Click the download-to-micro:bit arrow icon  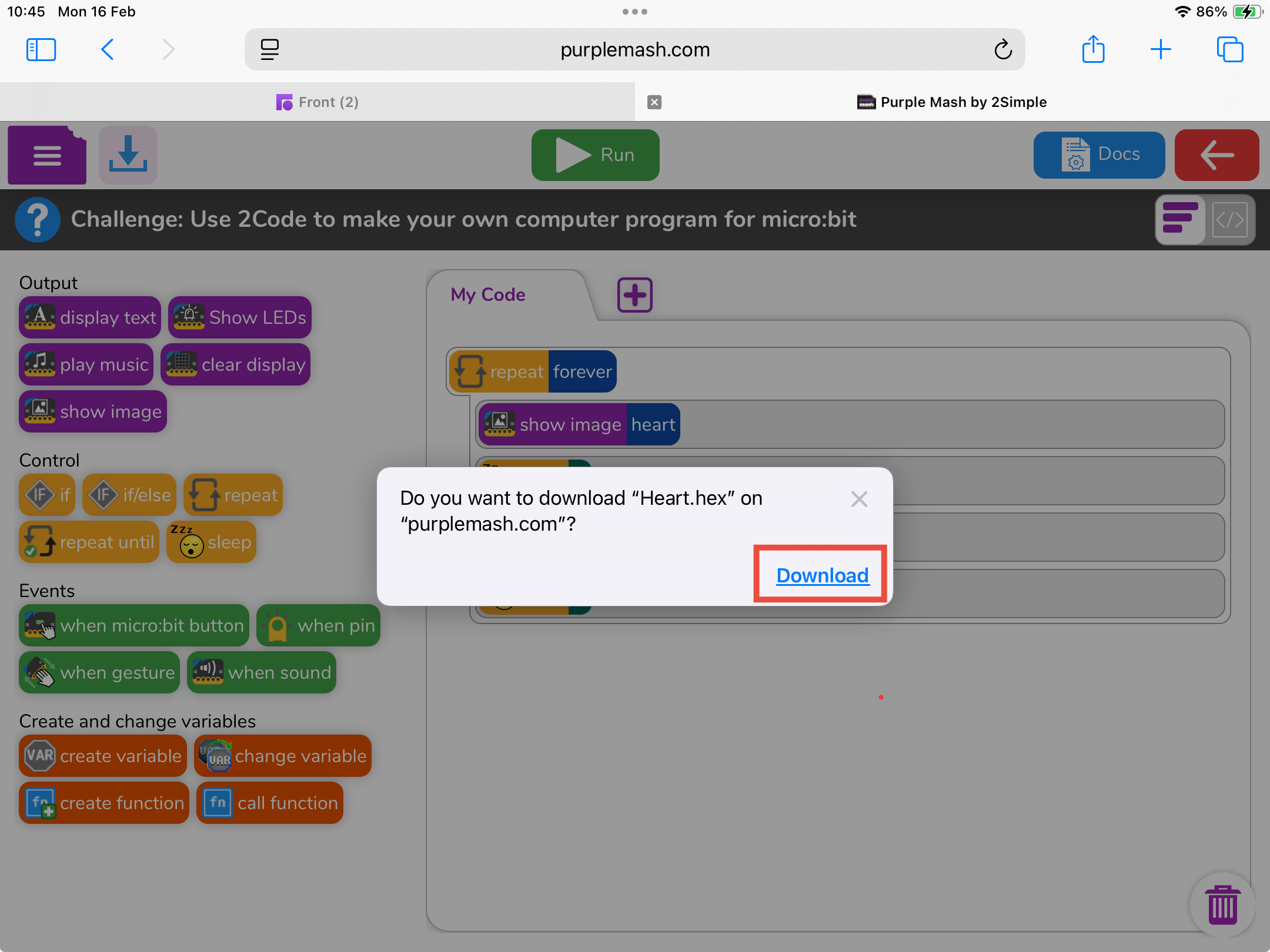coord(128,155)
